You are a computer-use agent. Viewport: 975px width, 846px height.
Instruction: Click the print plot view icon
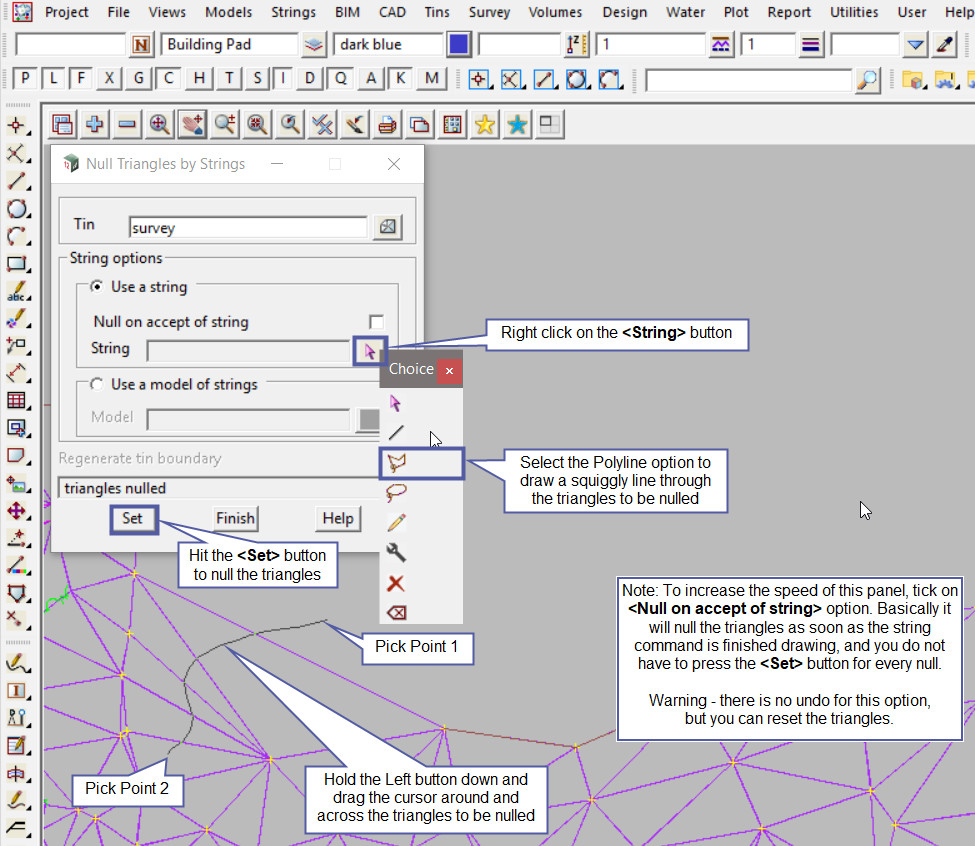[x=387, y=124]
